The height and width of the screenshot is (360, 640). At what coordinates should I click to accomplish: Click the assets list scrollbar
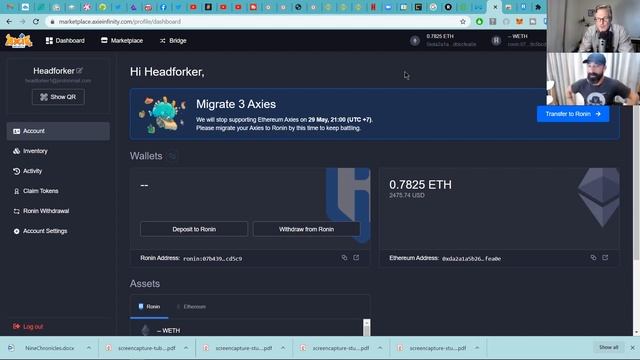coord(367,327)
